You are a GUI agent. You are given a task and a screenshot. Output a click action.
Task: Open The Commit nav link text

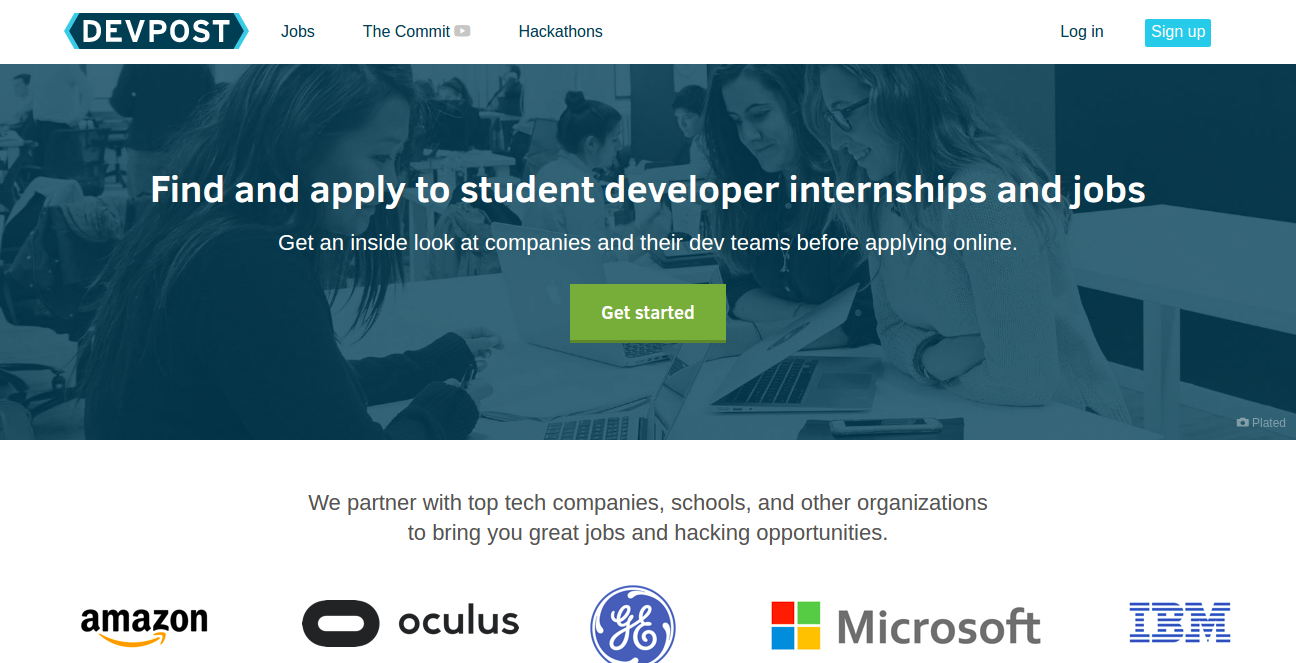(406, 31)
